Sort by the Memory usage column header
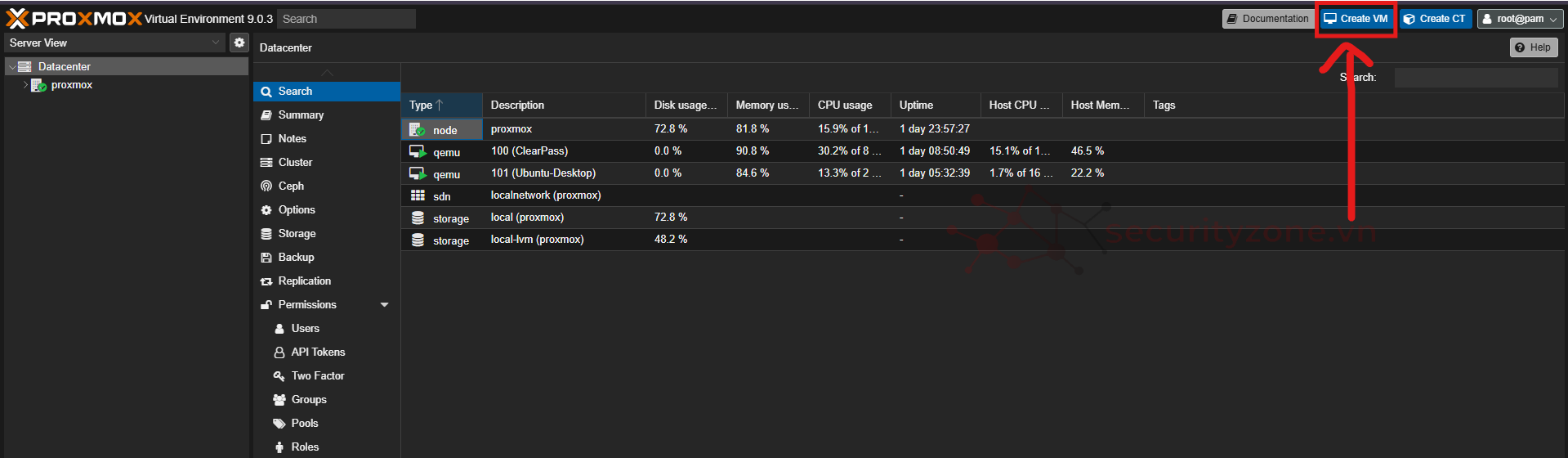This screenshot has width=1568, height=458. [768, 106]
